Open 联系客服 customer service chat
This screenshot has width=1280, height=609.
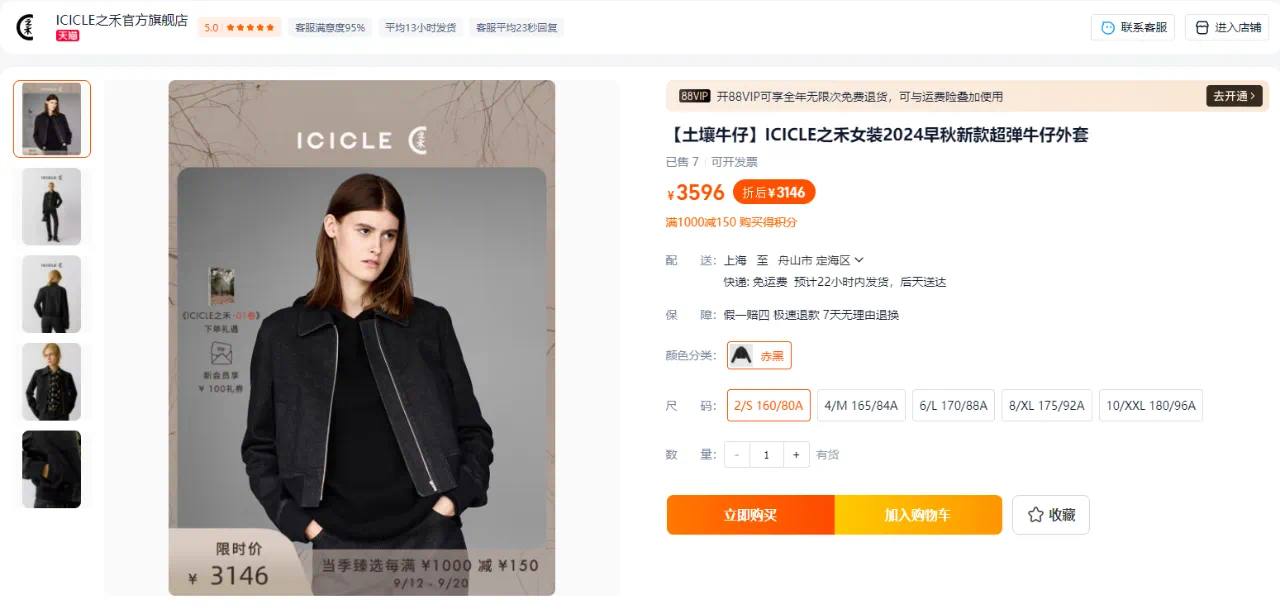(x=1133, y=27)
